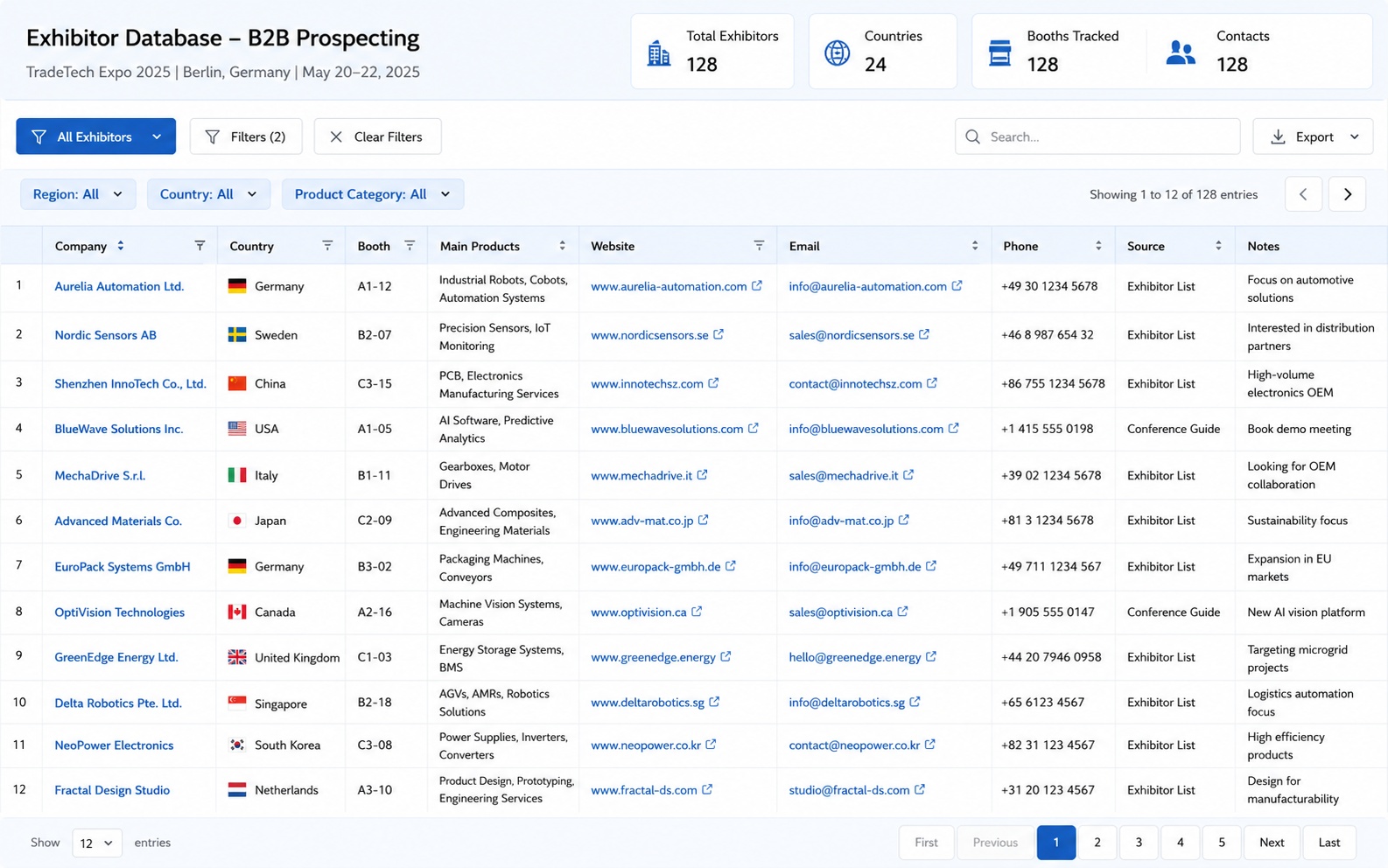Open external link icon beside sales@nordicsensors.se
The width and height of the screenshot is (1388, 868).
click(924, 334)
